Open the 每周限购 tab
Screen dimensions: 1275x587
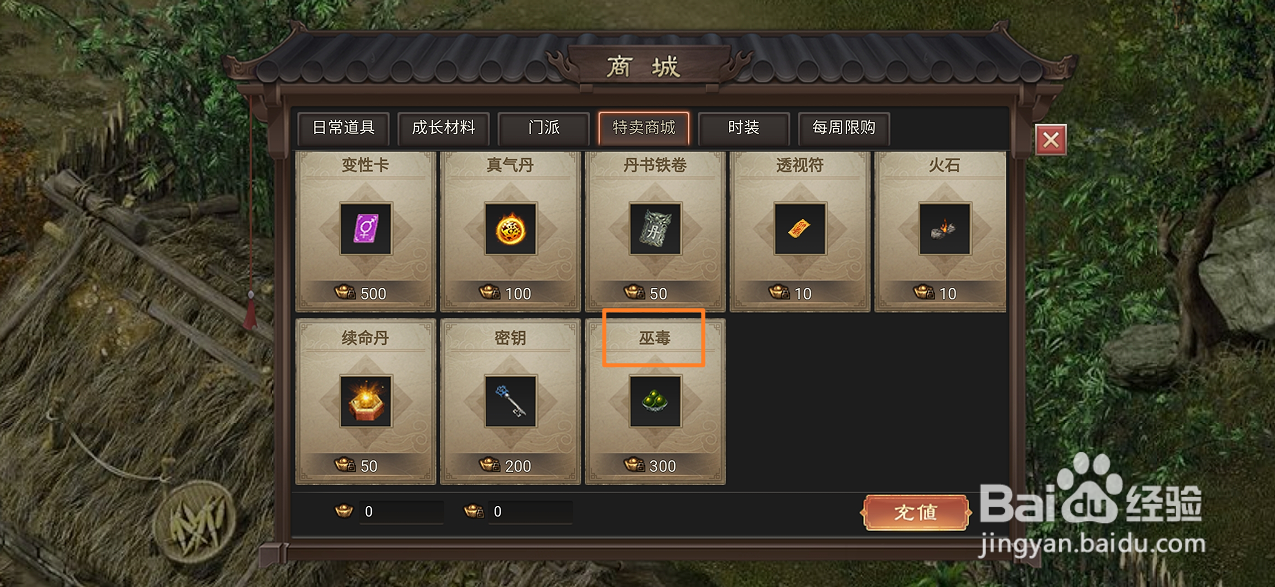pos(843,128)
